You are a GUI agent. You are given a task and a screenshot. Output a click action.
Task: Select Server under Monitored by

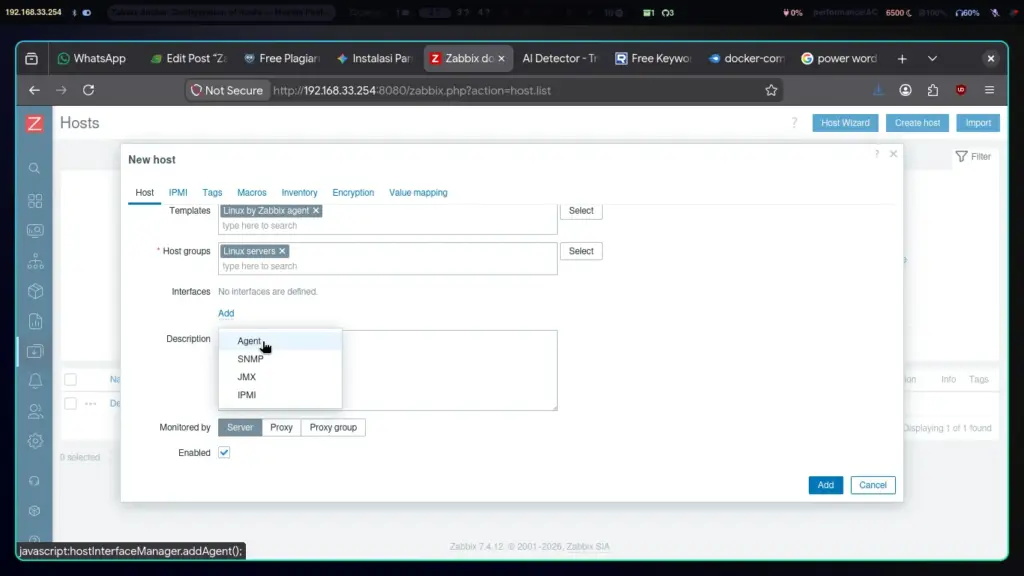click(x=240, y=428)
